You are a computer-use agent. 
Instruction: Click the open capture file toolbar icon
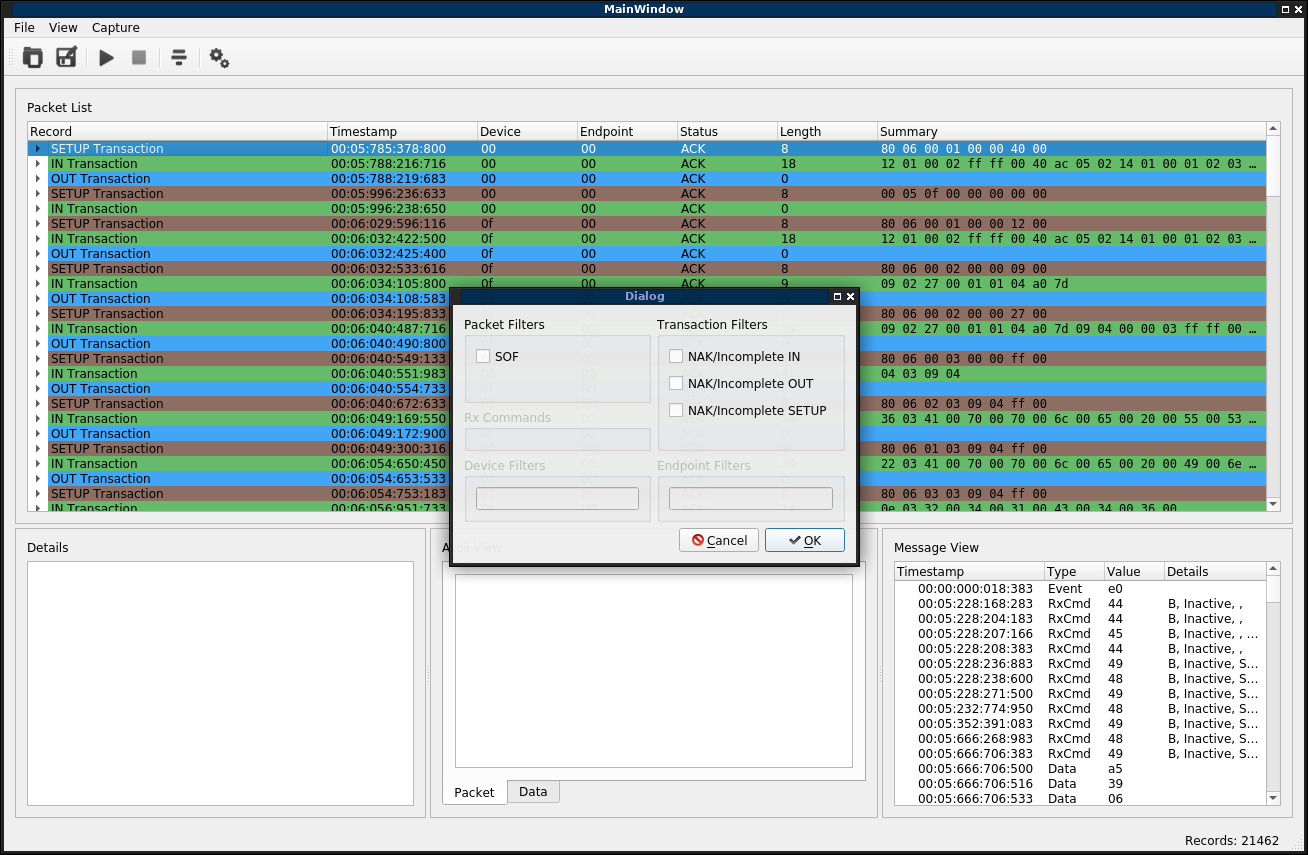[33, 58]
